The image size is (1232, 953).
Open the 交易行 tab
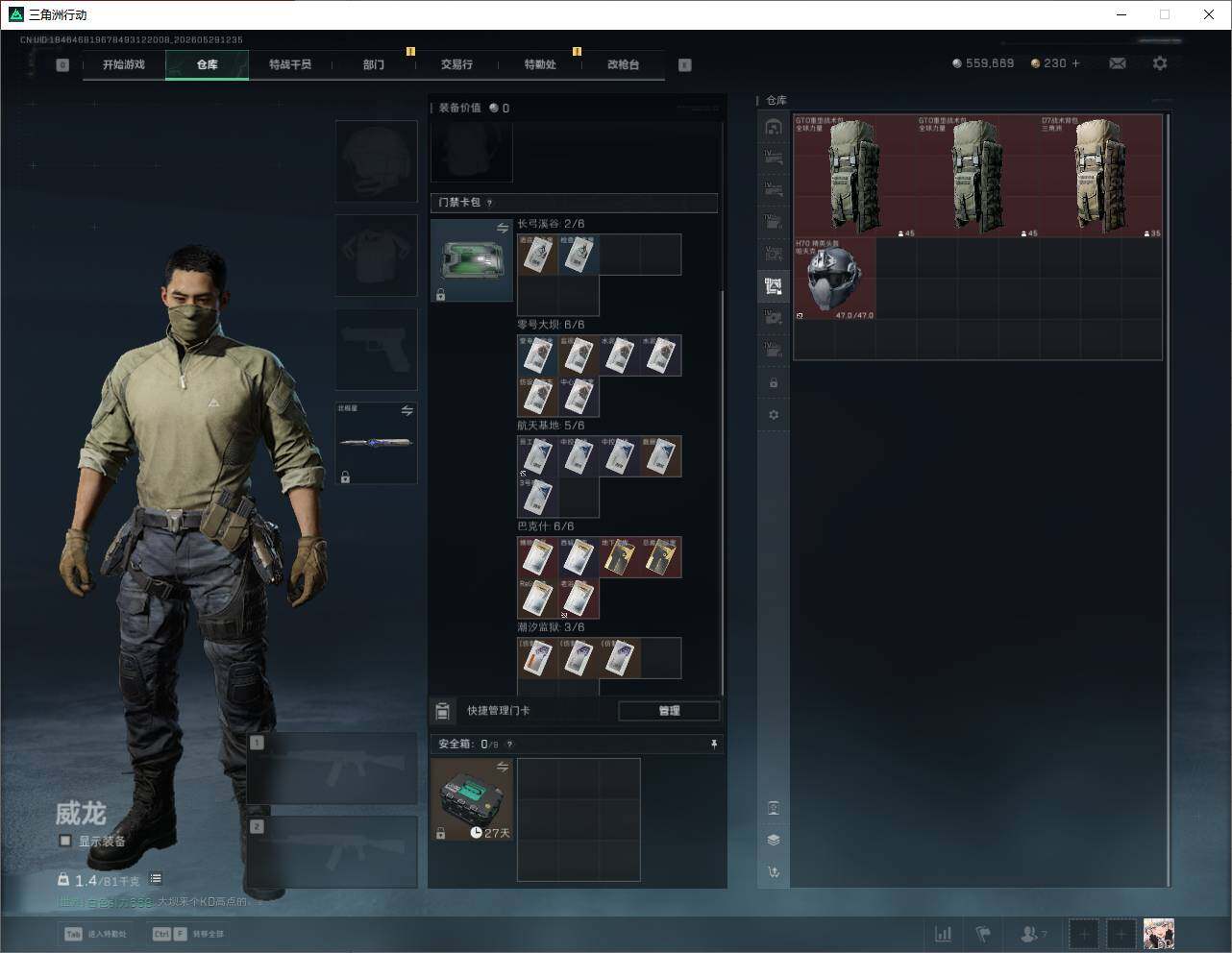click(x=456, y=64)
